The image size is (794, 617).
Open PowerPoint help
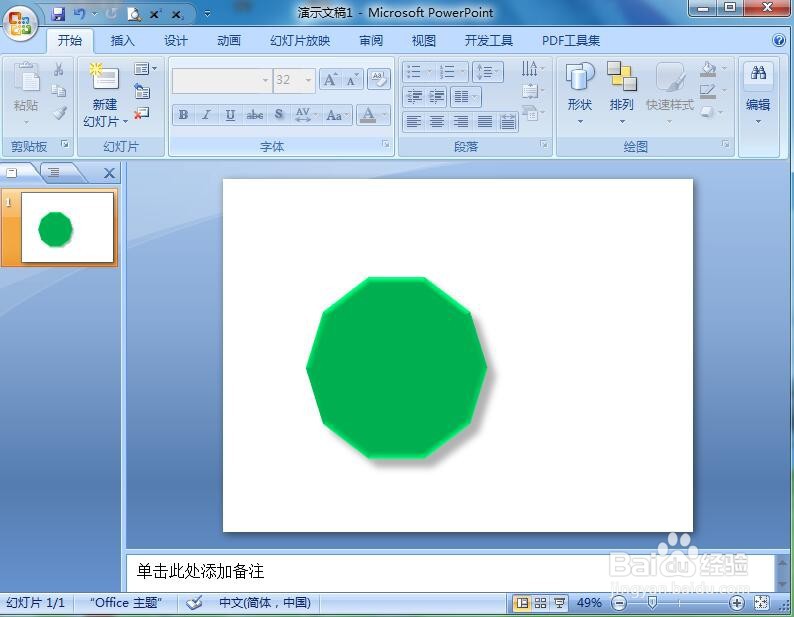[779, 40]
